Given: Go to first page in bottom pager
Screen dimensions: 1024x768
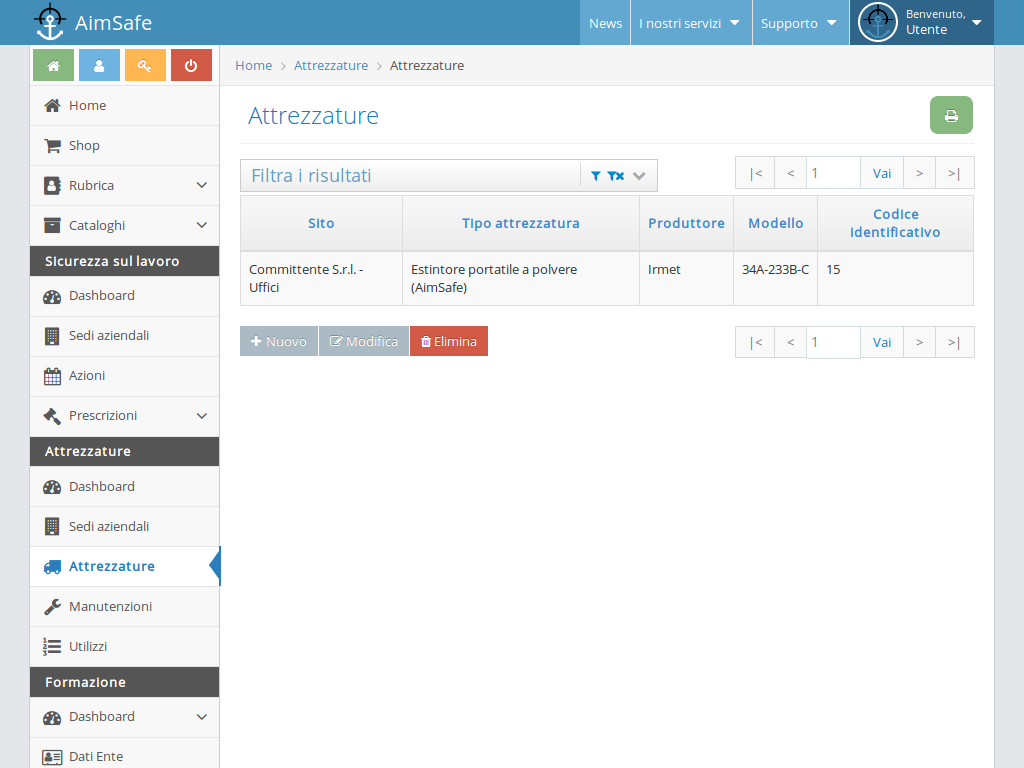Looking at the screenshot, I should tap(756, 342).
